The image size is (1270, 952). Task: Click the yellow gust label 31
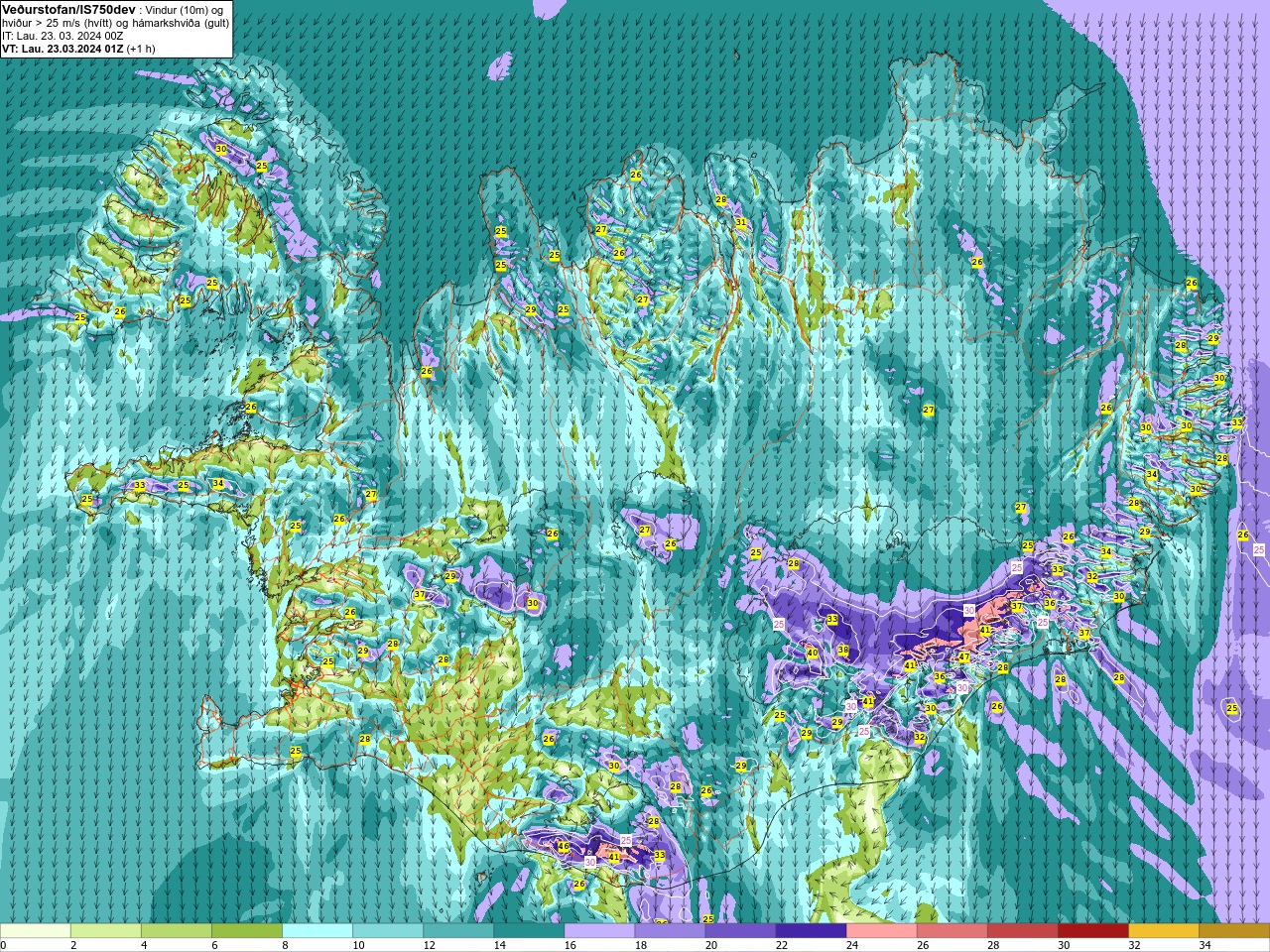click(740, 223)
